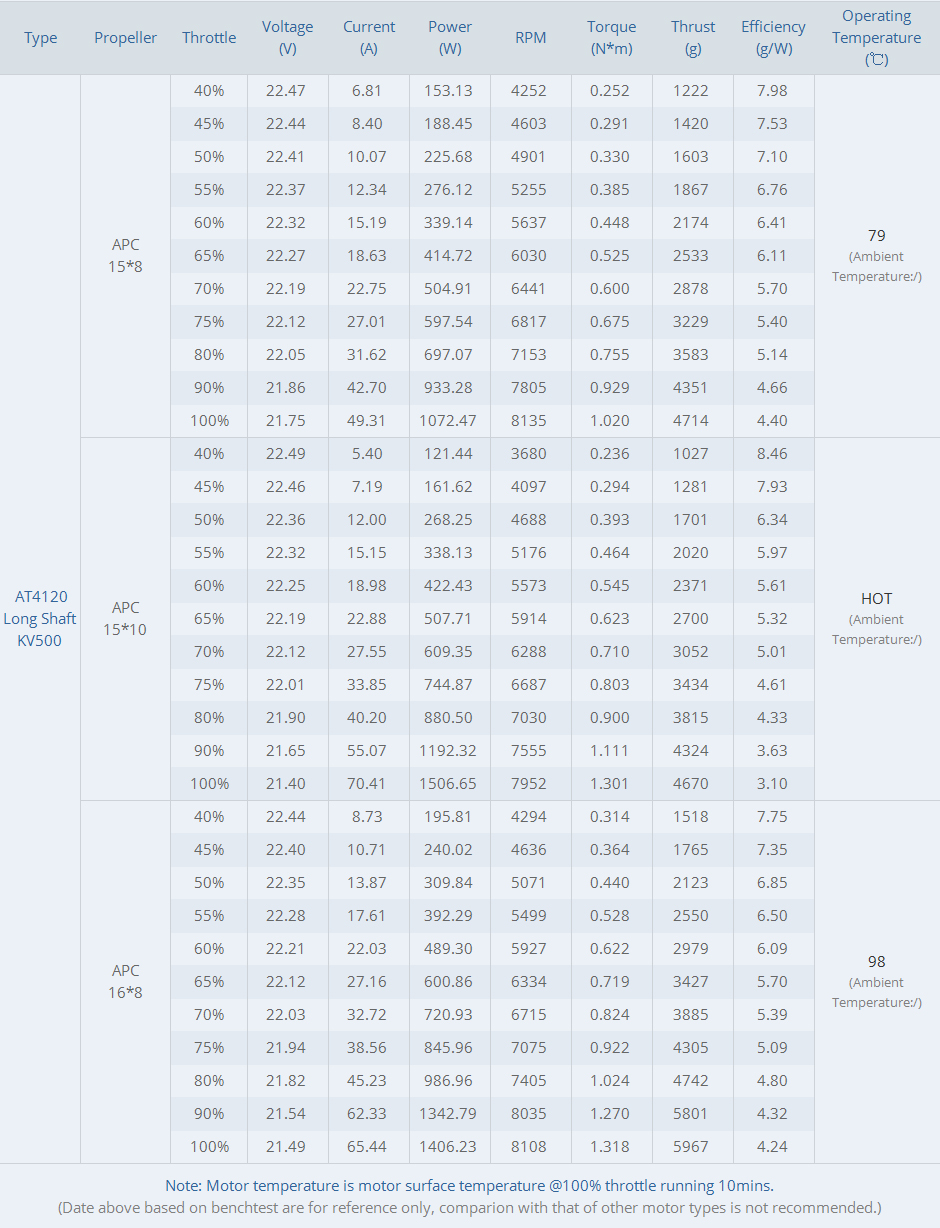
Task: Select the 8.46 efficiency cell
Action: [772, 453]
